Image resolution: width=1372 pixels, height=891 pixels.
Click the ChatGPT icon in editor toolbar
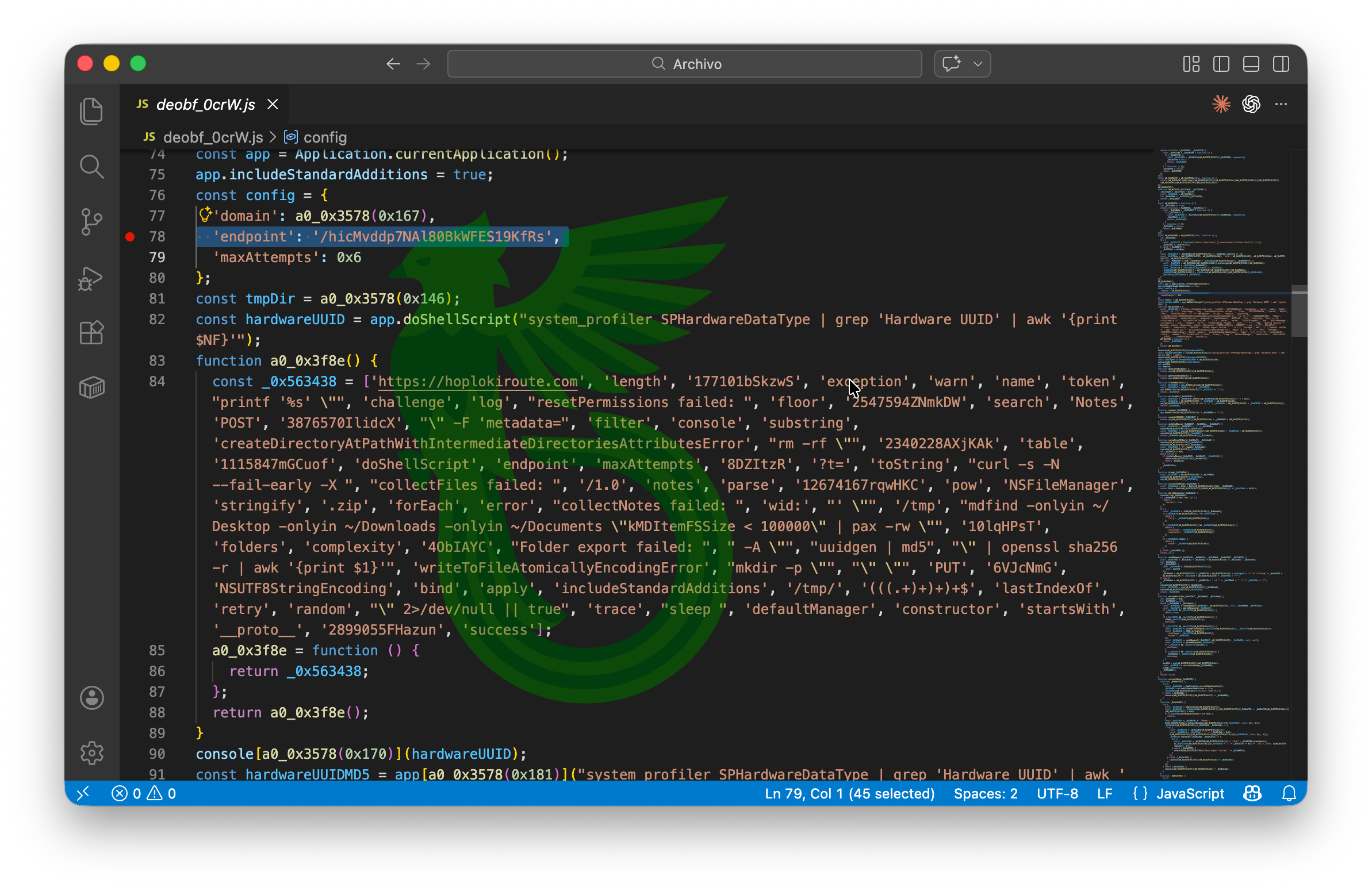[1251, 104]
